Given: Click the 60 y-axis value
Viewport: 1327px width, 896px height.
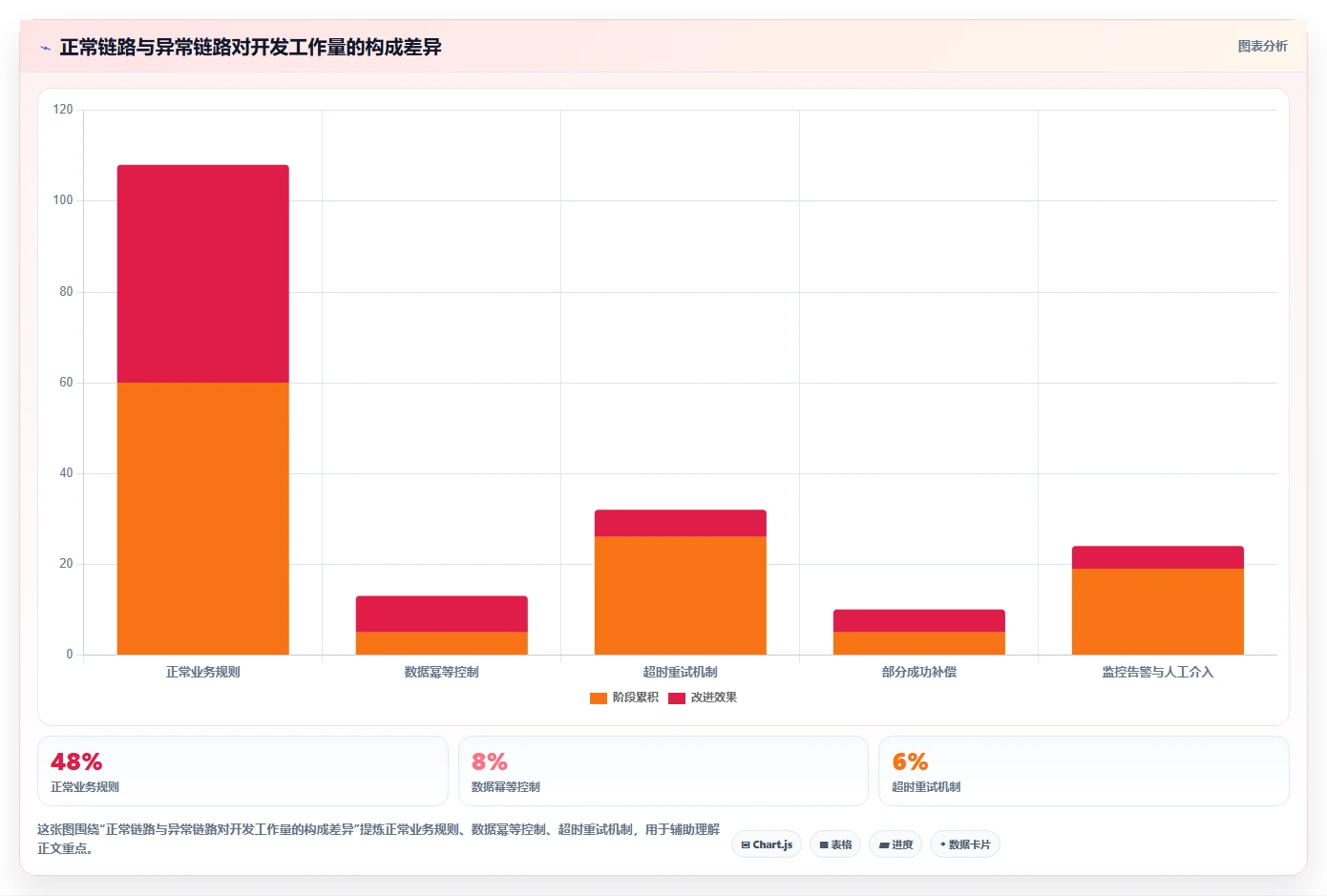Looking at the screenshot, I should 66,383.
